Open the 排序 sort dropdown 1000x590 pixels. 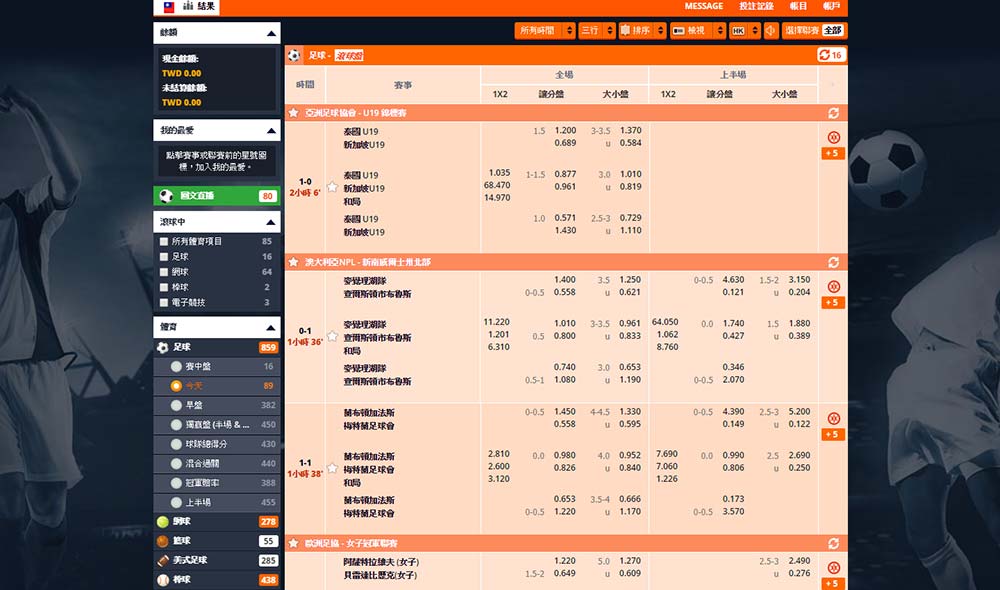click(642, 31)
